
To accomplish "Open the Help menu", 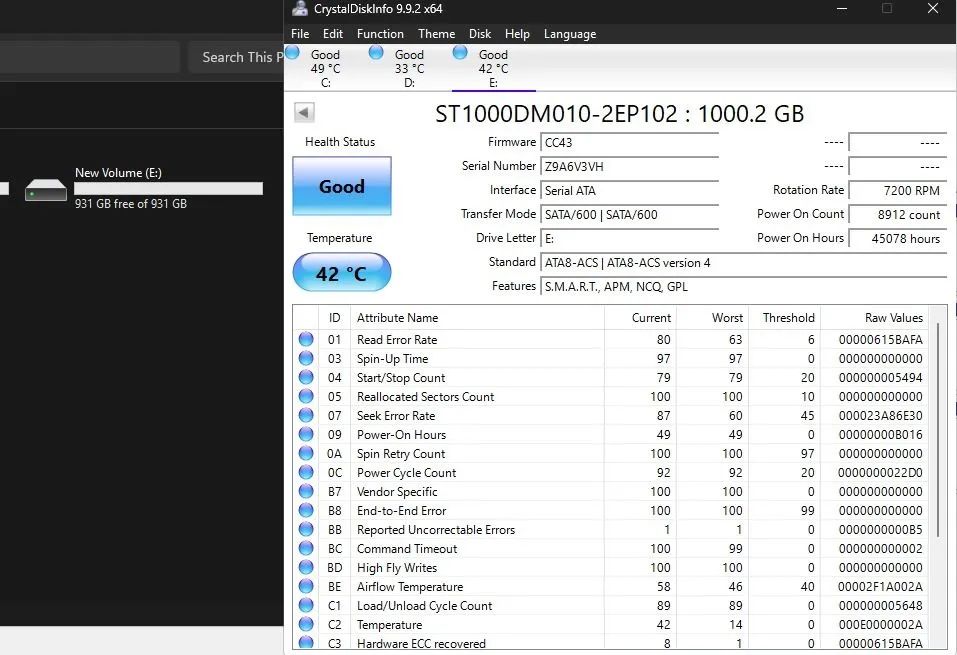I will point(517,34).
